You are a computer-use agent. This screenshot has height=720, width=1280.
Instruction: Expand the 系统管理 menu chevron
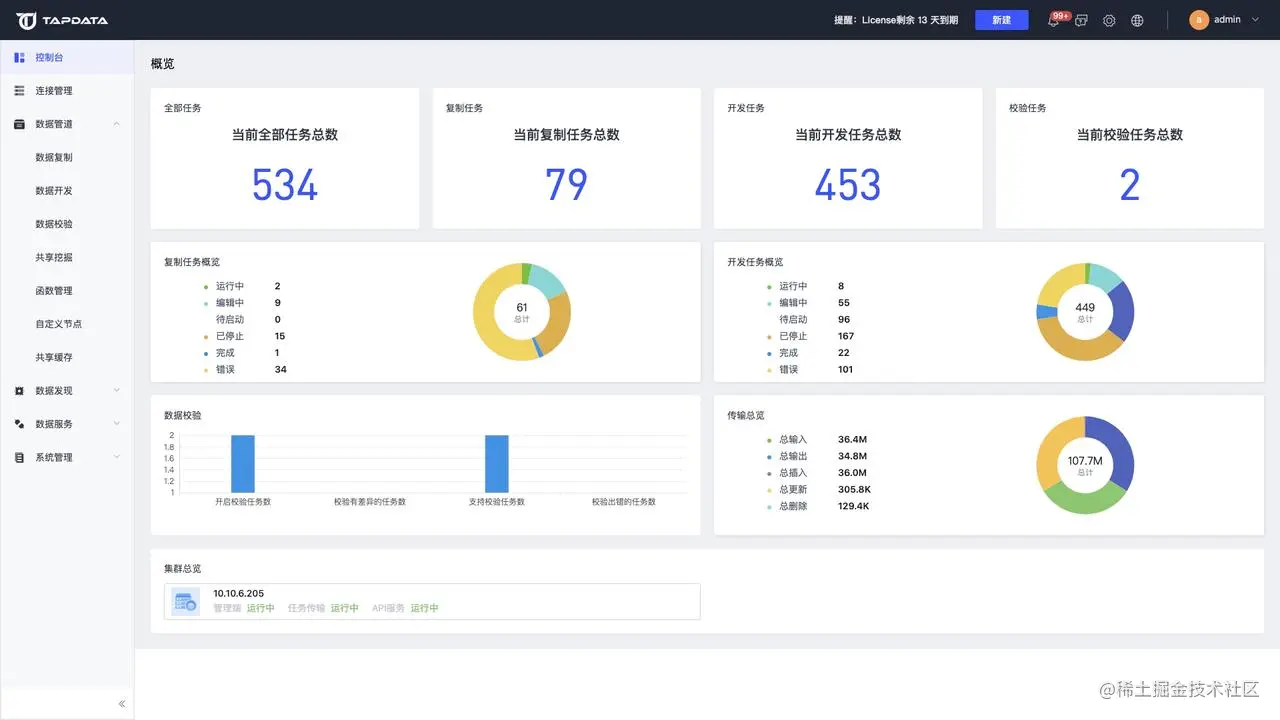[117, 457]
